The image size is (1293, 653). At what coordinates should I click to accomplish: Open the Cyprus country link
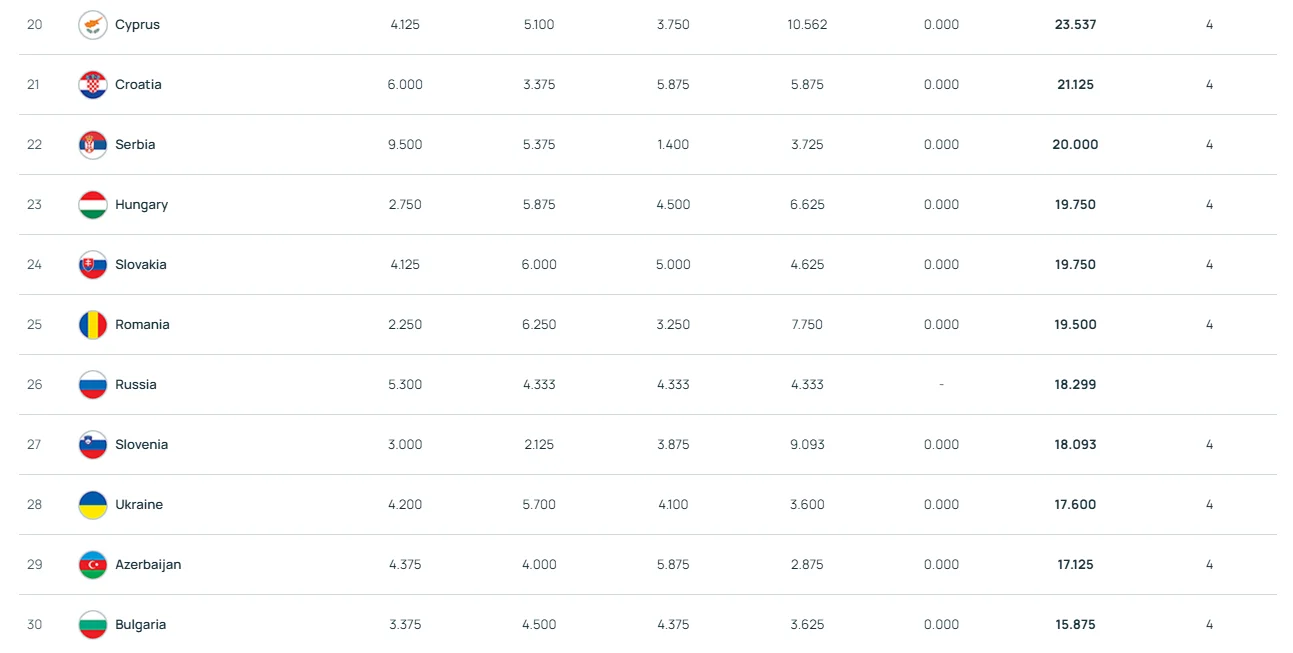point(137,25)
